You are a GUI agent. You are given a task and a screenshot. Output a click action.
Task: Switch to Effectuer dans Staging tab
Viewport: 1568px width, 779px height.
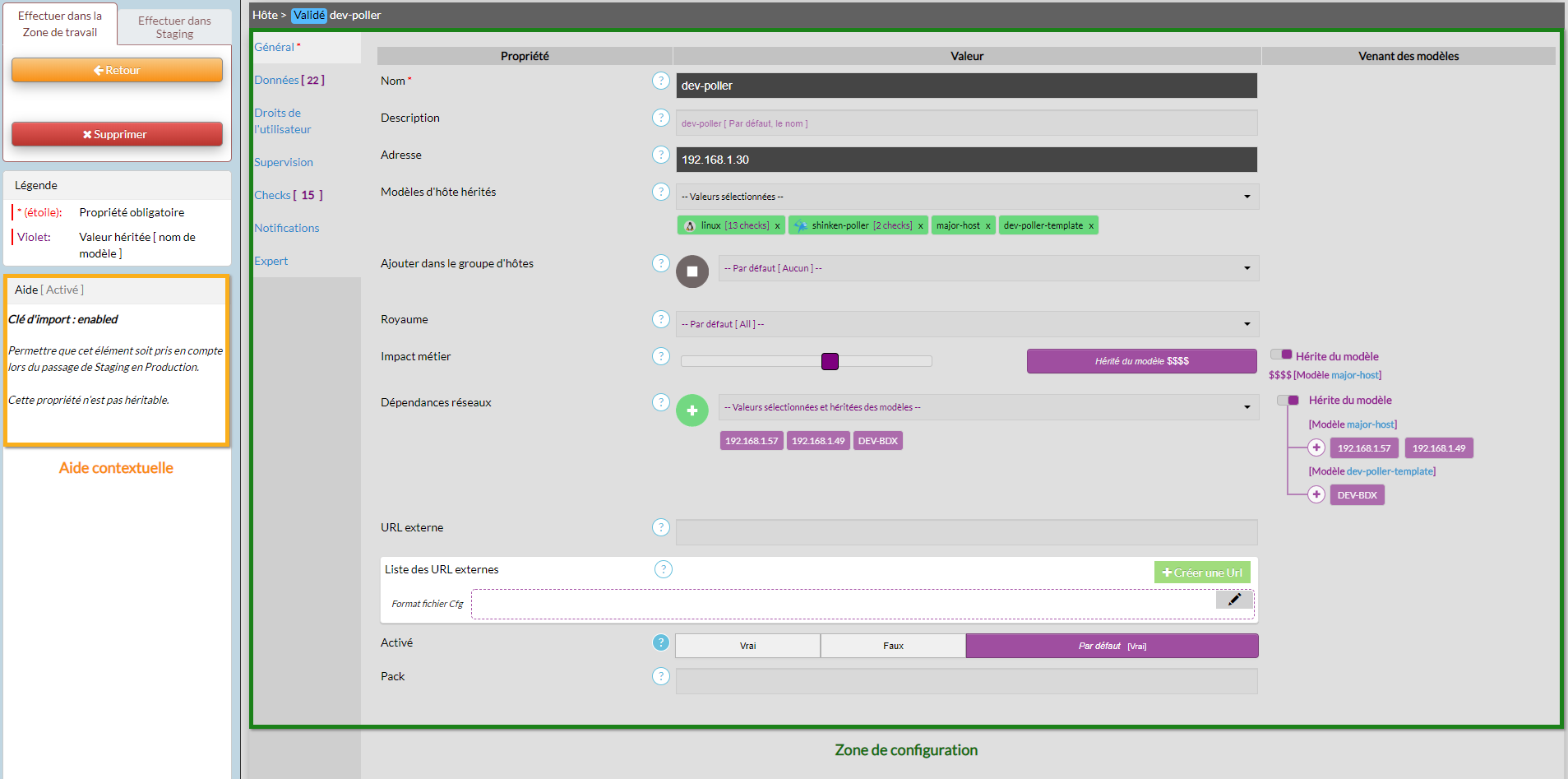[x=174, y=27]
